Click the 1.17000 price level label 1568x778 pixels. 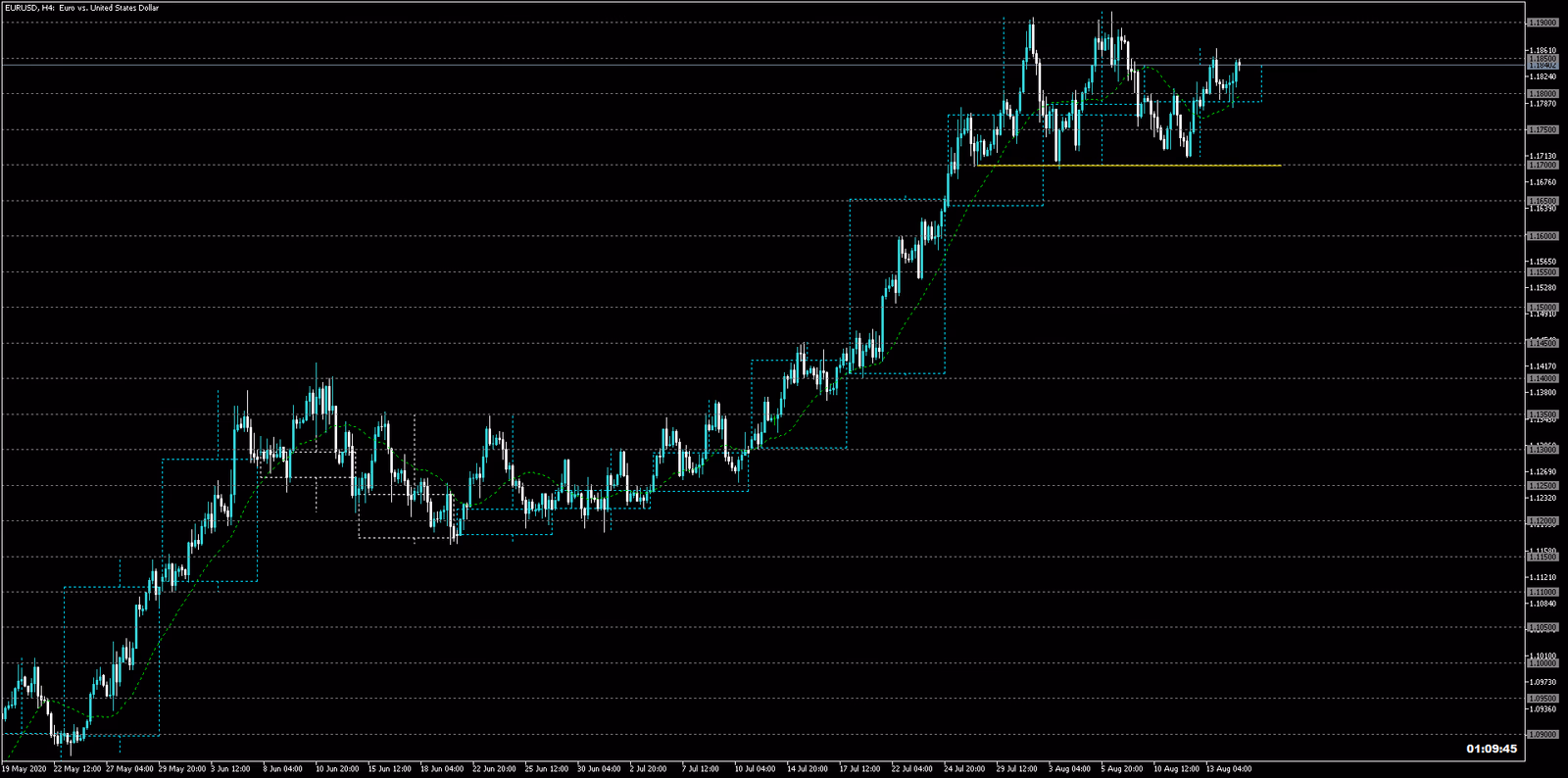click(1543, 166)
